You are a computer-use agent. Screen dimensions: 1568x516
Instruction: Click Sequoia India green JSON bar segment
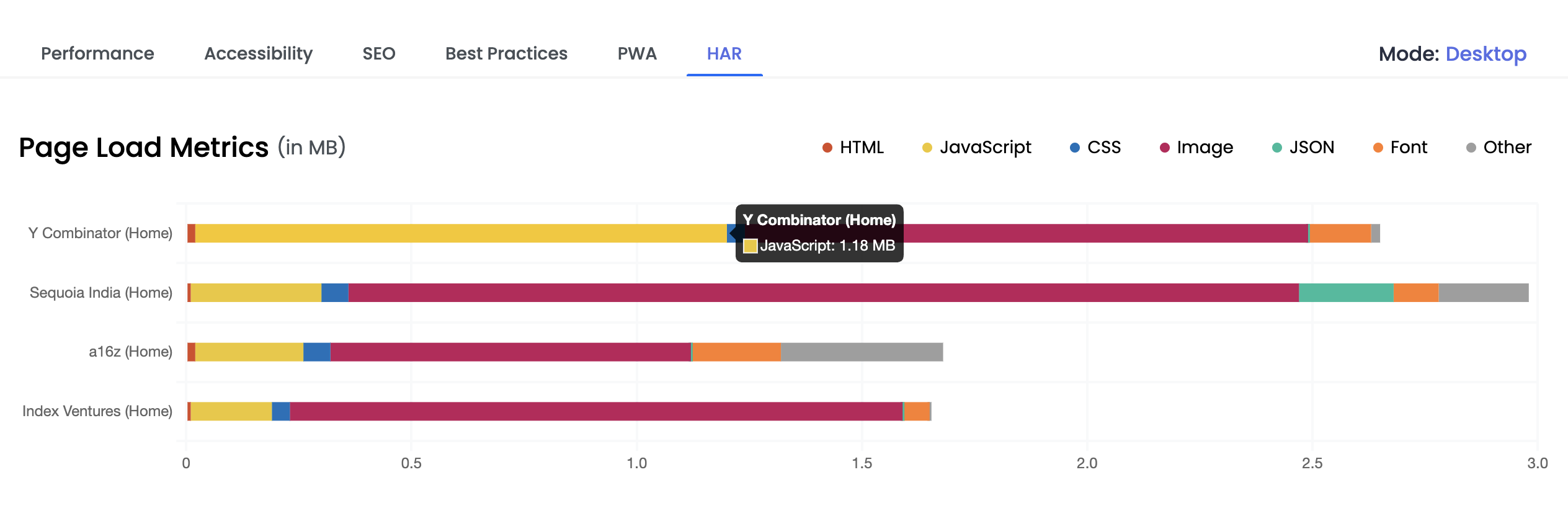point(1347,293)
